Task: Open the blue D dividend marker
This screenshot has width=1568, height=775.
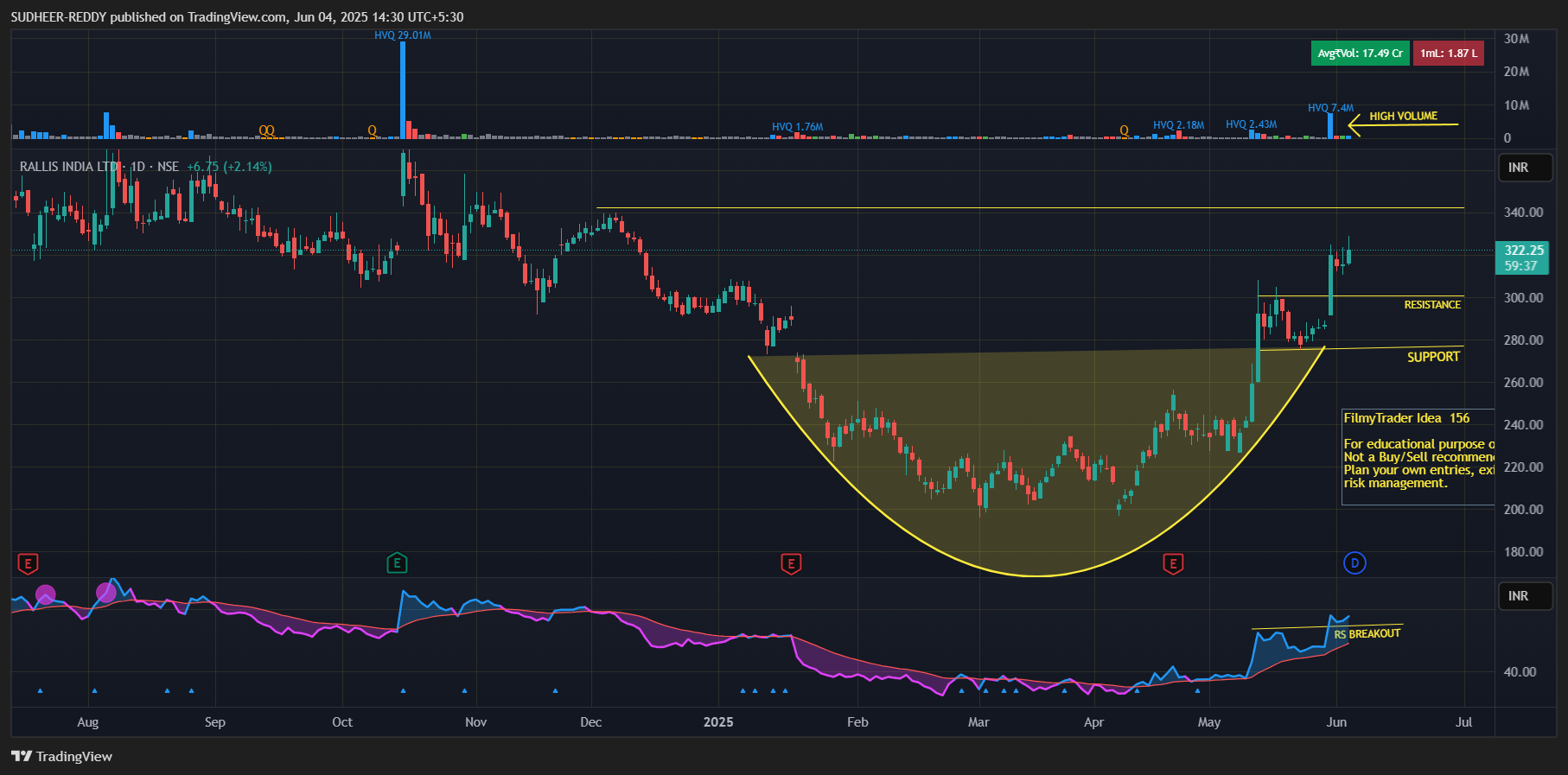Action: (x=1354, y=563)
